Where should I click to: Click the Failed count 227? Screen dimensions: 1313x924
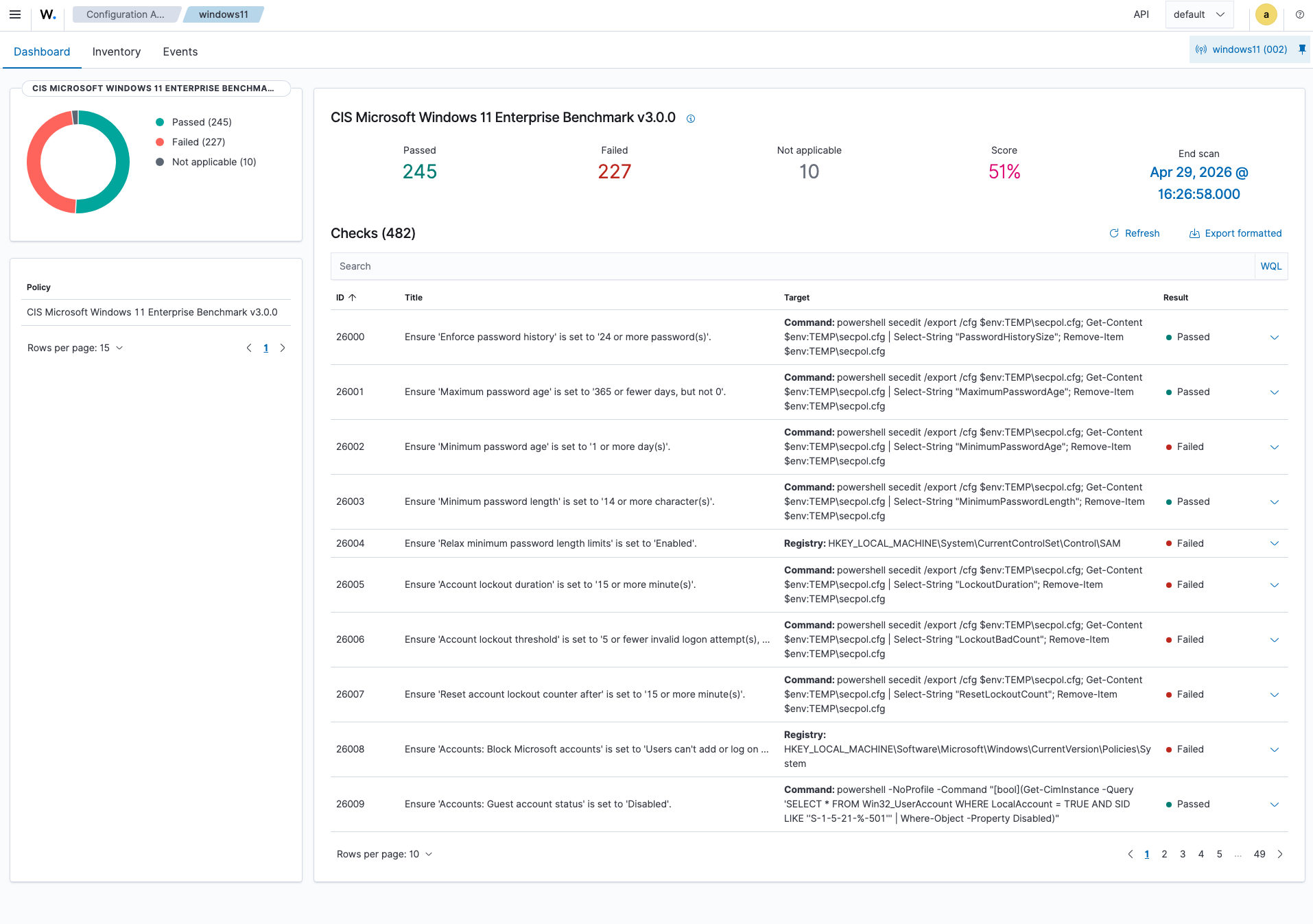pyautogui.click(x=615, y=171)
